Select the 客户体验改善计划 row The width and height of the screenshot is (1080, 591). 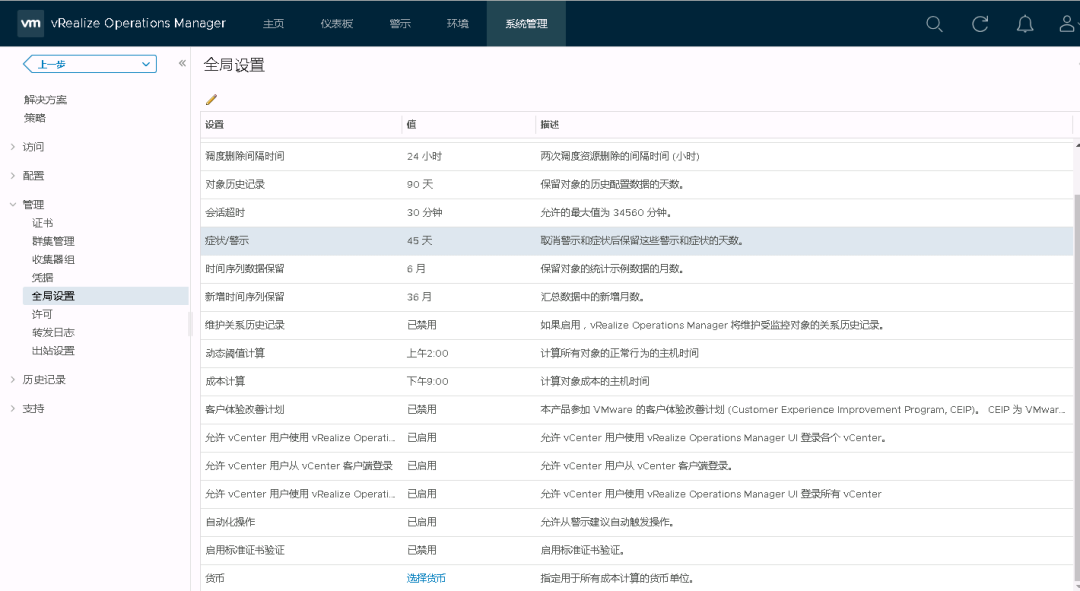(637, 410)
